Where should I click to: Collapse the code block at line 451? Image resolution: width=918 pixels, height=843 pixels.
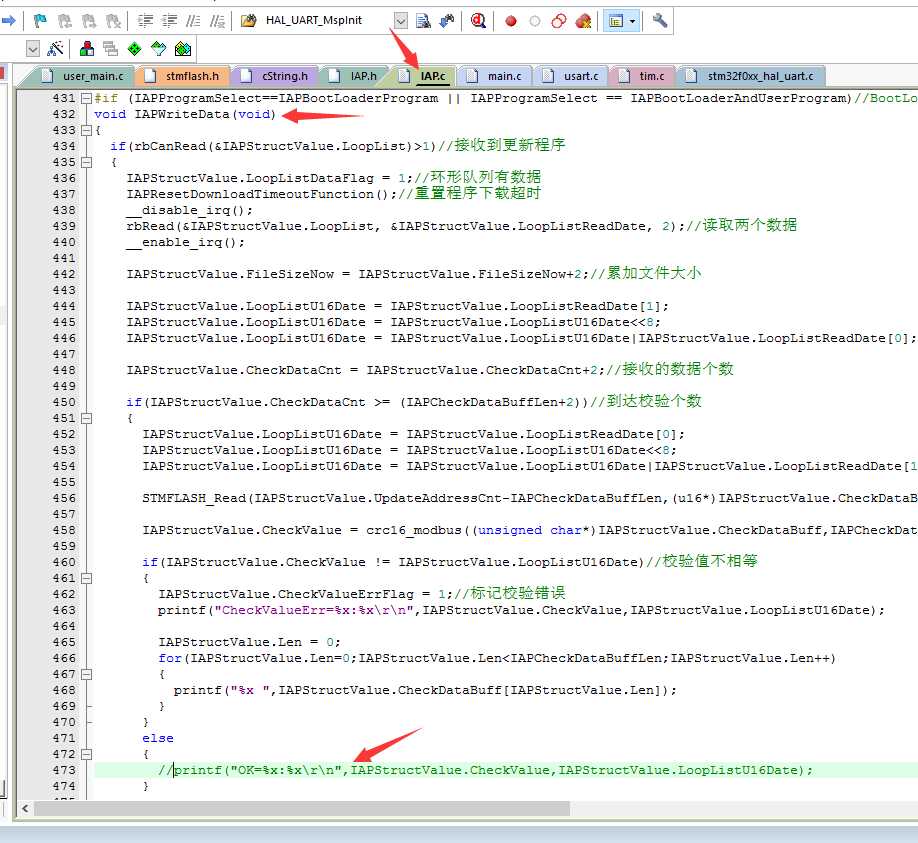pyautogui.click(x=86, y=419)
